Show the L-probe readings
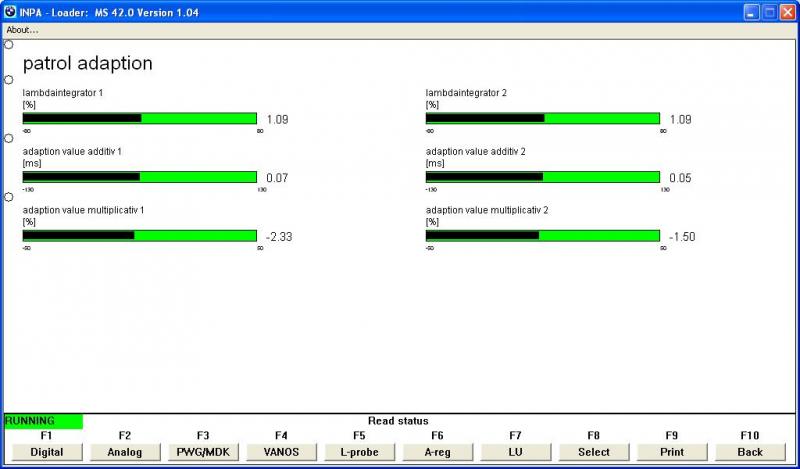The height and width of the screenshot is (469, 800). click(x=359, y=452)
